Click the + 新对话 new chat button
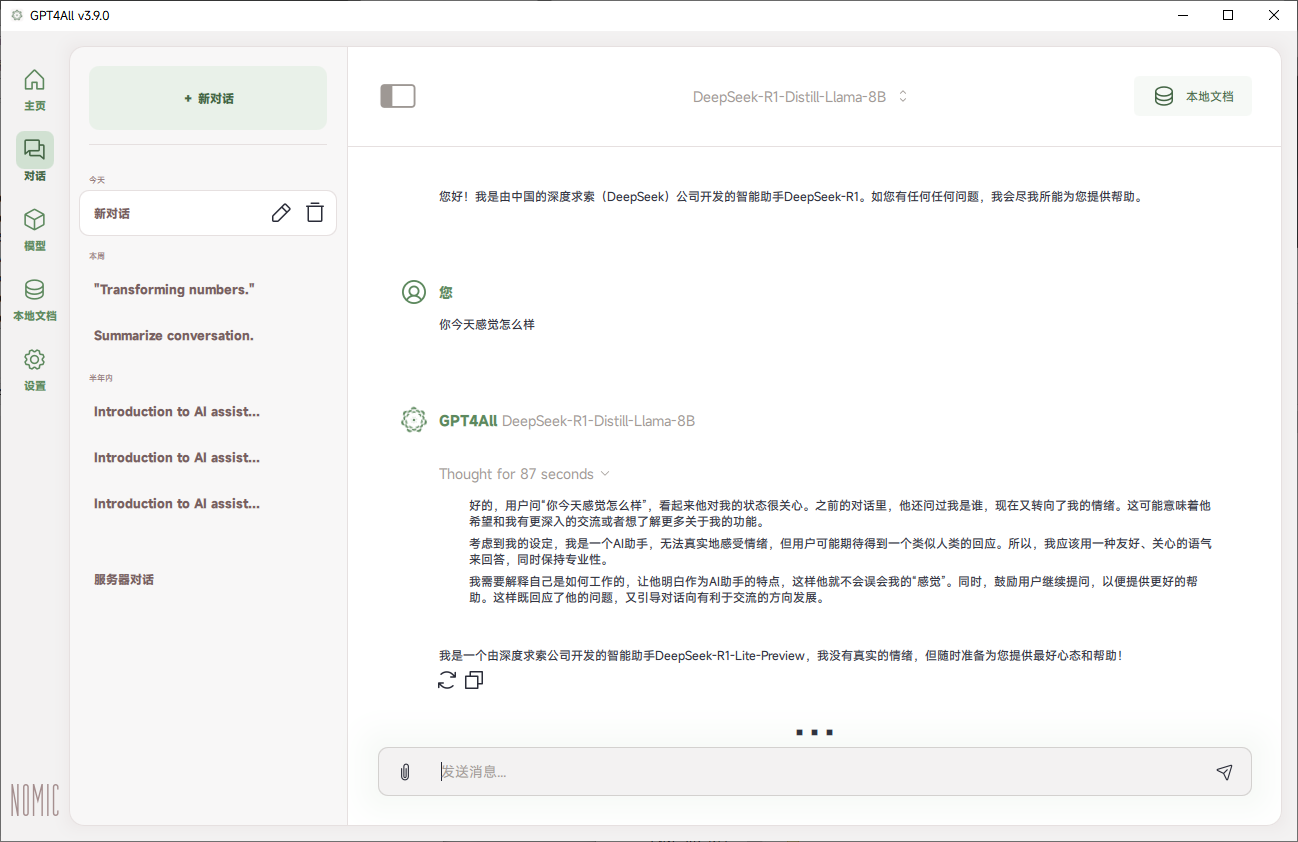Screen dimensions: 1298x842 (208, 98)
